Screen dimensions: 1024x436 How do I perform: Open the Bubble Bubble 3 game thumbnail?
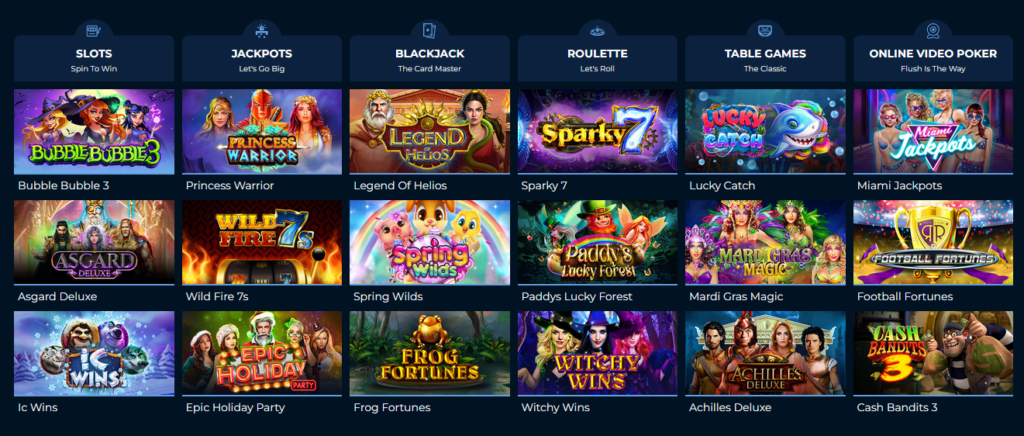tap(94, 131)
